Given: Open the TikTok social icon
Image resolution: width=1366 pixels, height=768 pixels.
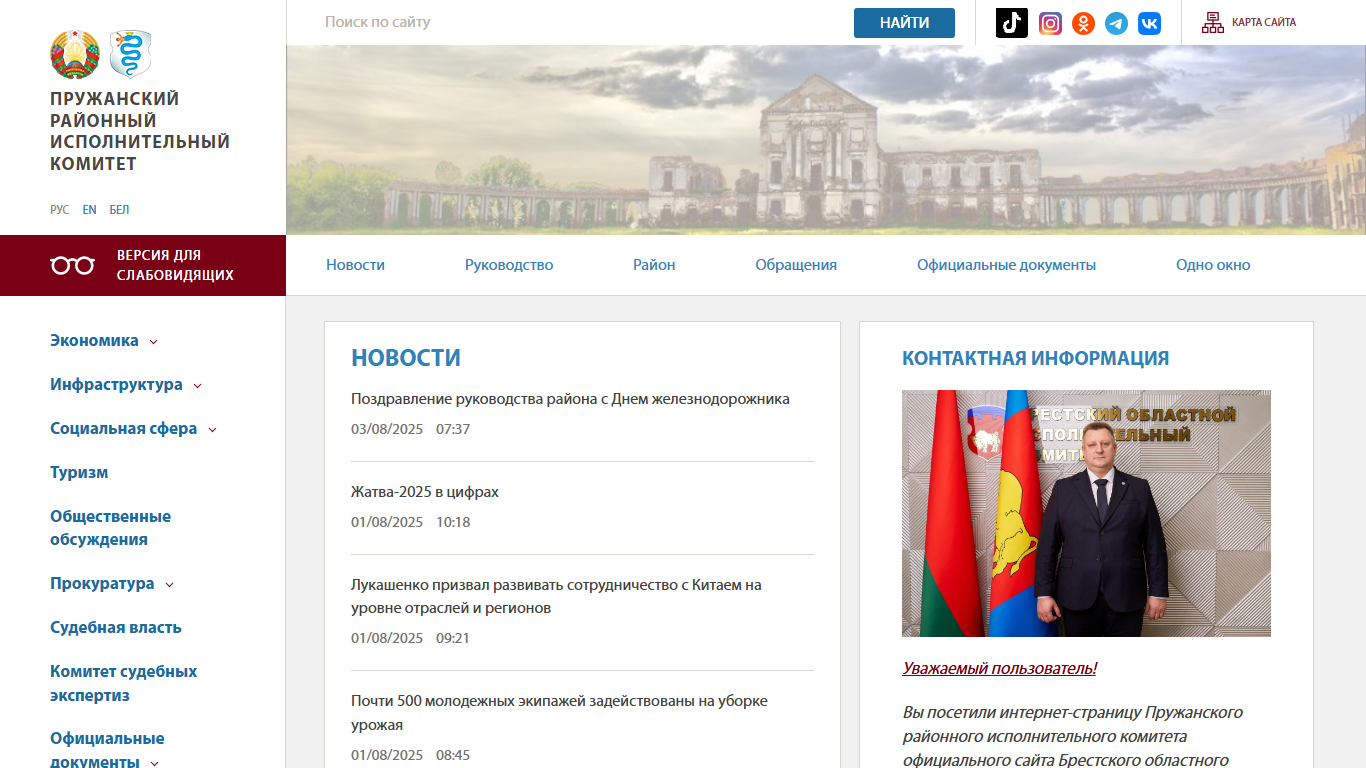Looking at the screenshot, I should click(x=1011, y=23).
